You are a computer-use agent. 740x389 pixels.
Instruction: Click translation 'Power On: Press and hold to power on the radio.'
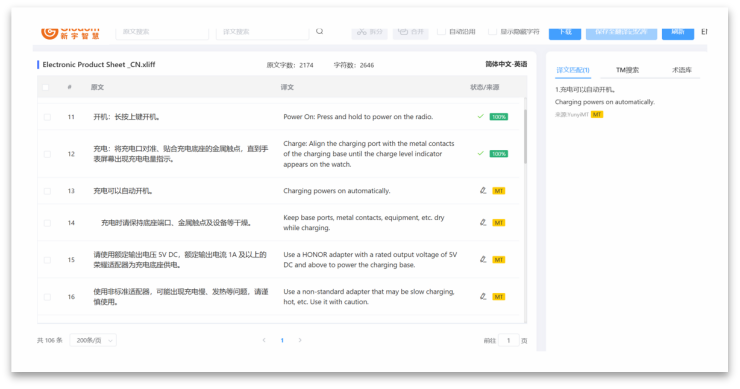pyautogui.click(x=358, y=117)
